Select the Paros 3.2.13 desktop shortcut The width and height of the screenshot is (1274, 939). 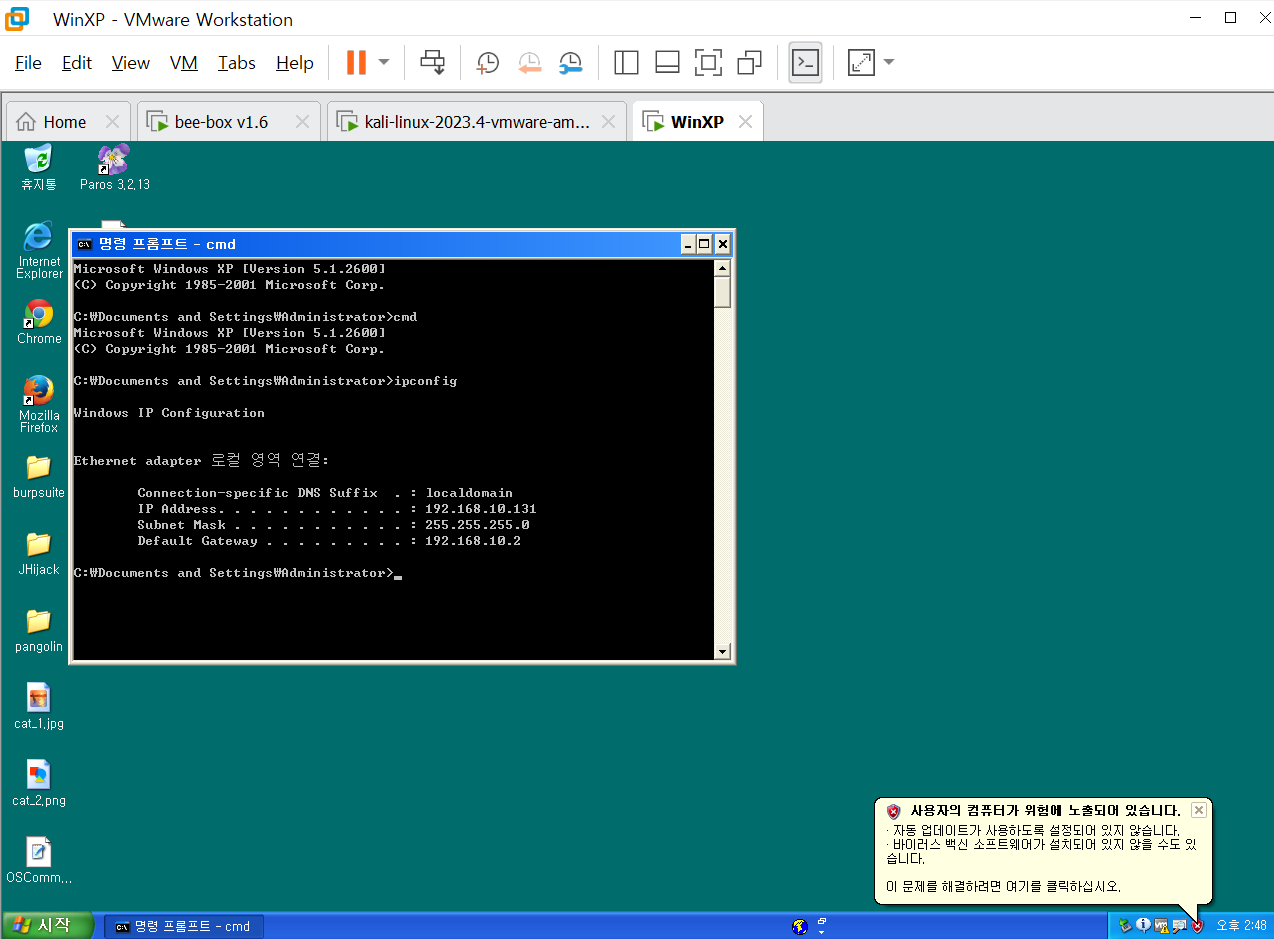114,166
